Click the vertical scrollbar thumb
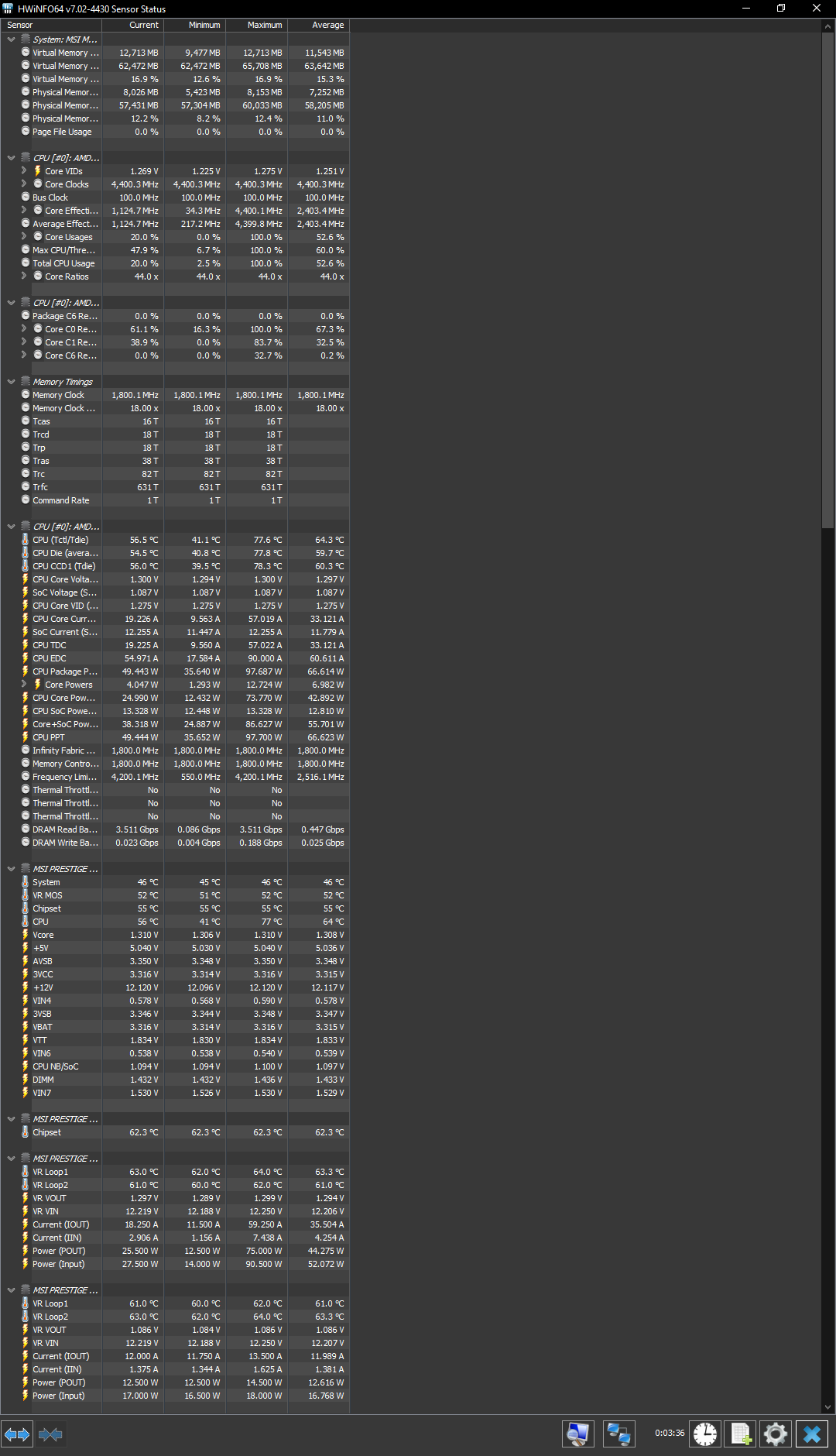836x1456 pixels. point(827,280)
